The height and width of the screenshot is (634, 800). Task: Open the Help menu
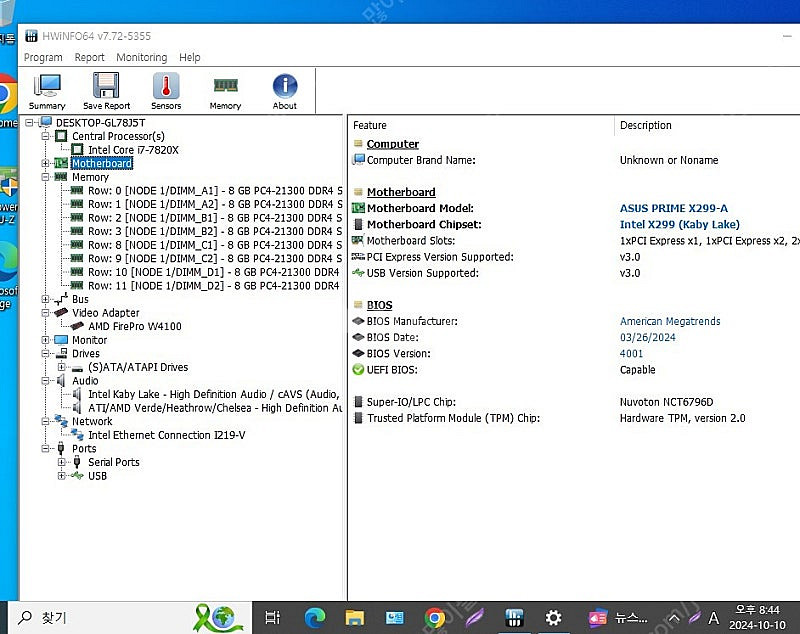click(x=190, y=57)
